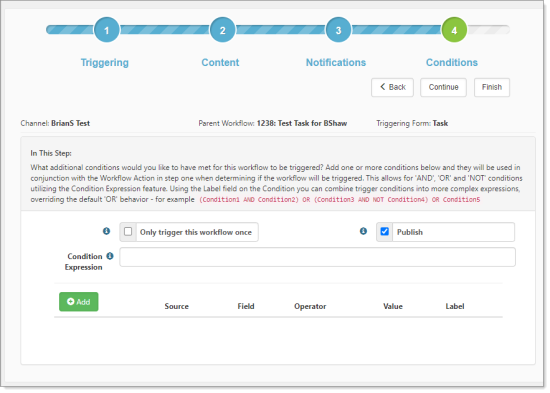Click the example condition expression code
Screen dimensions: 550x393
(x=340, y=200)
